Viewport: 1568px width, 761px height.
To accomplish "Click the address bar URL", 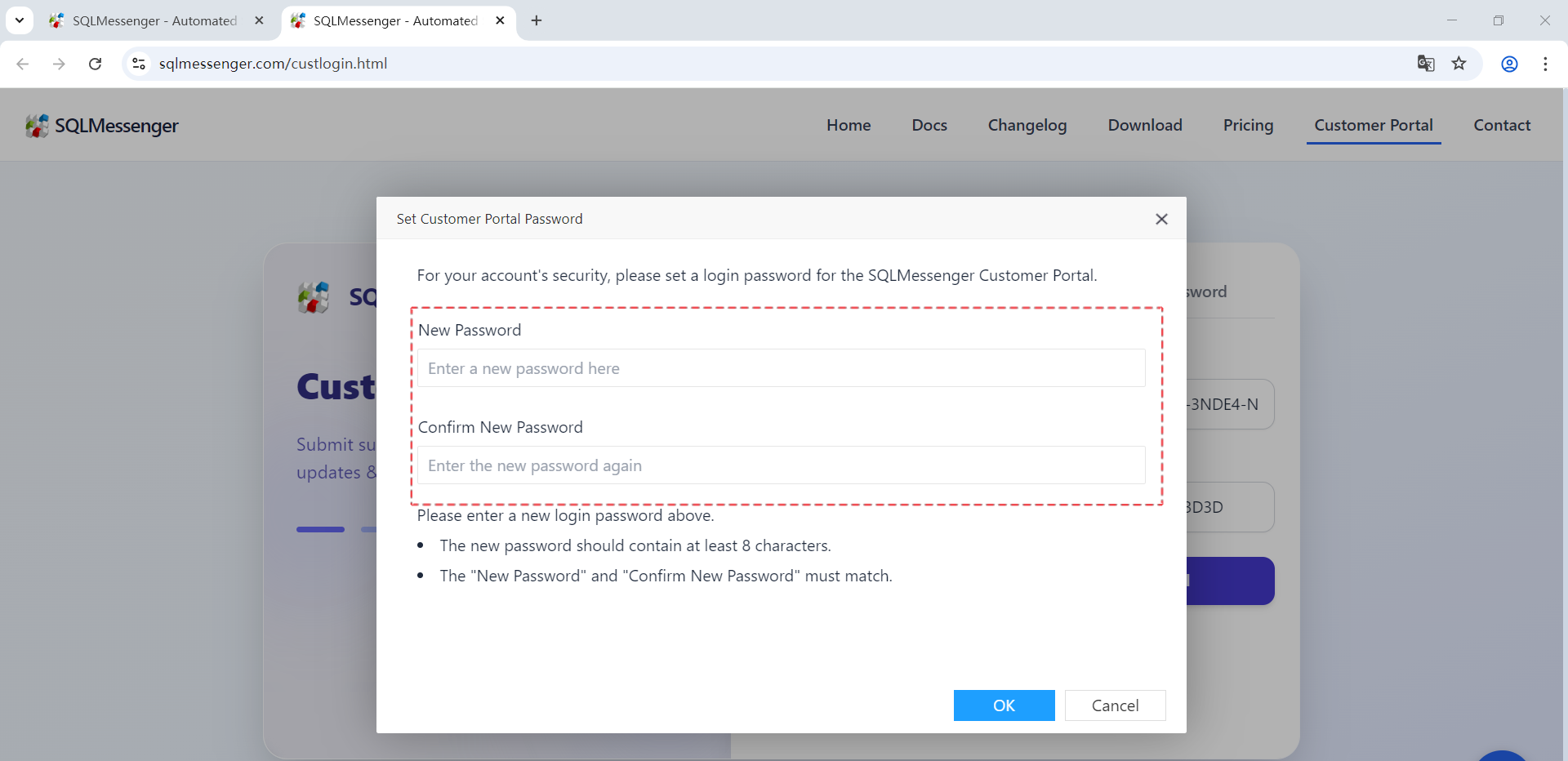I will pos(273,64).
